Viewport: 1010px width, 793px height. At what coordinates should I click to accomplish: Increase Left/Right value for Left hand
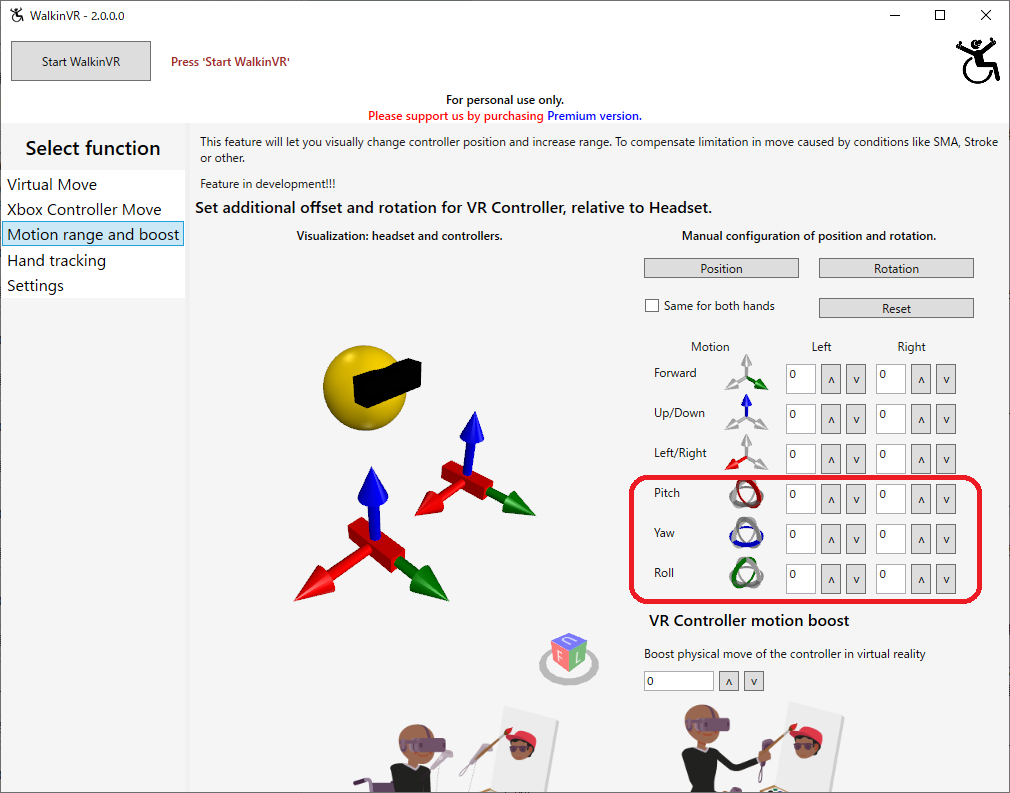click(831, 459)
